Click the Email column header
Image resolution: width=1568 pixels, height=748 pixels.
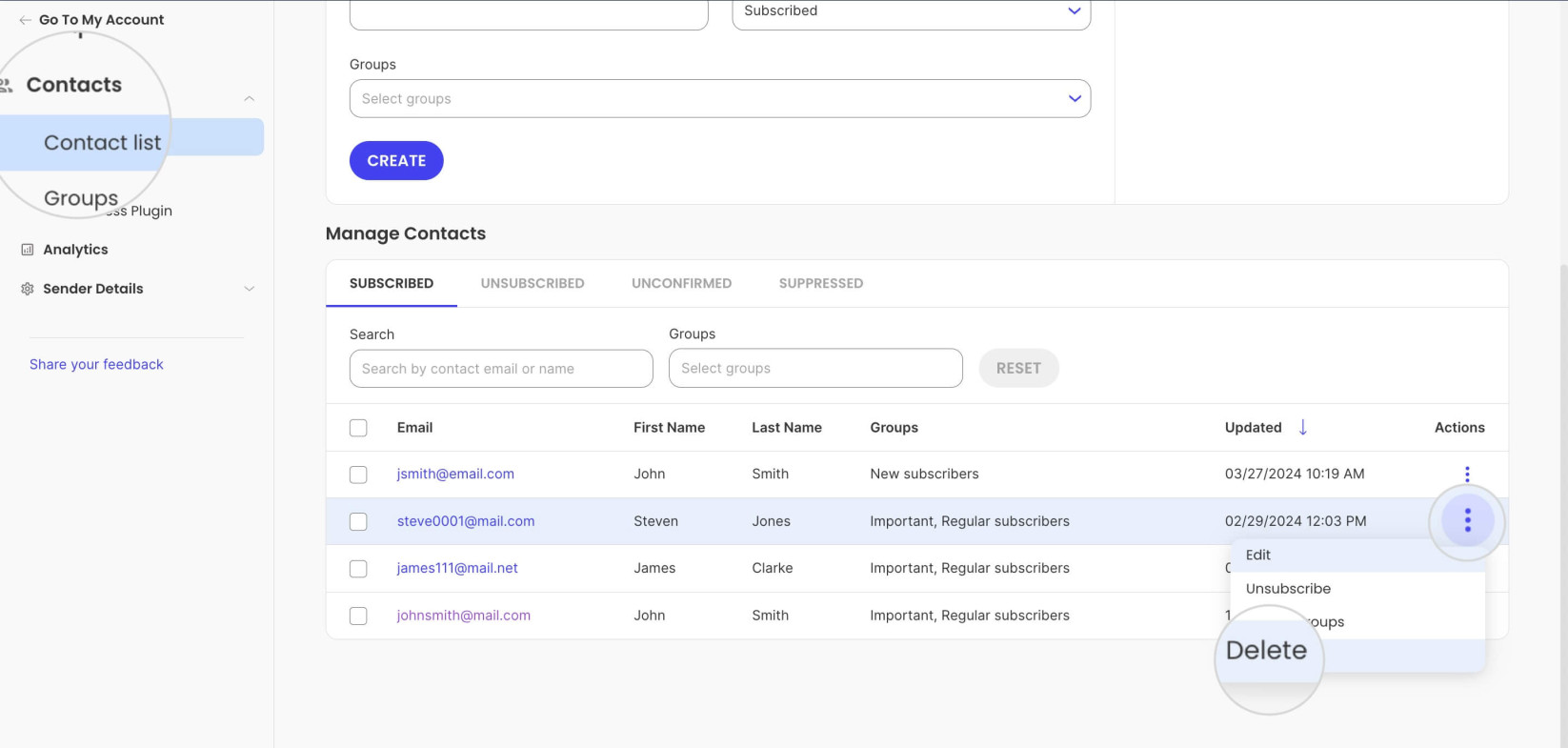414,428
